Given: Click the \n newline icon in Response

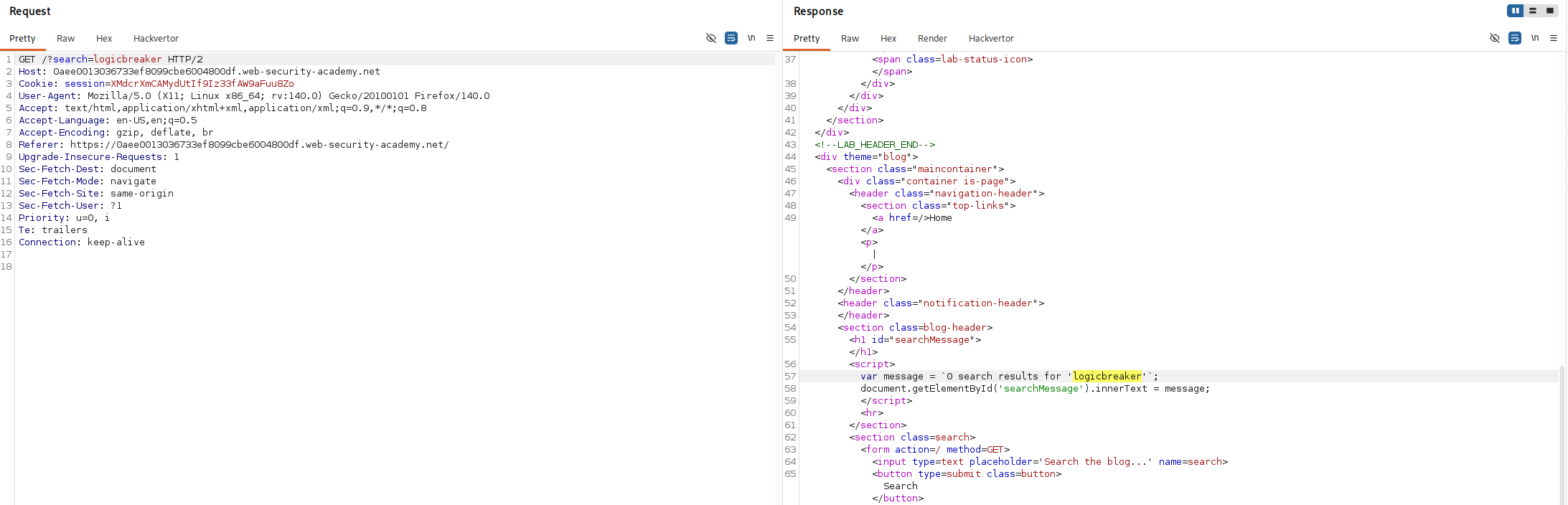Looking at the screenshot, I should click(x=1535, y=38).
